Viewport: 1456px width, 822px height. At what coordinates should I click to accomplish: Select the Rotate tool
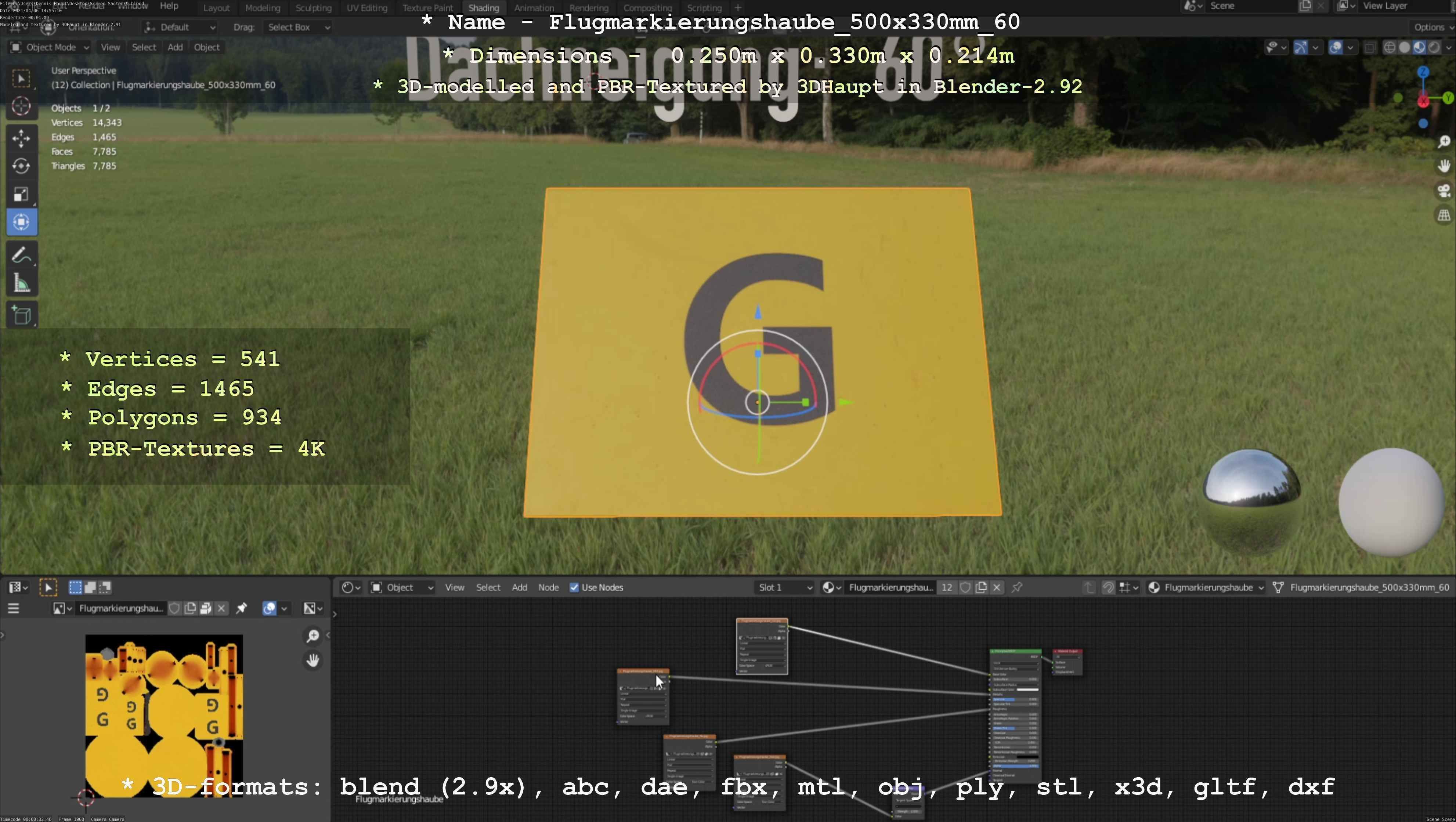[x=21, y=166]
